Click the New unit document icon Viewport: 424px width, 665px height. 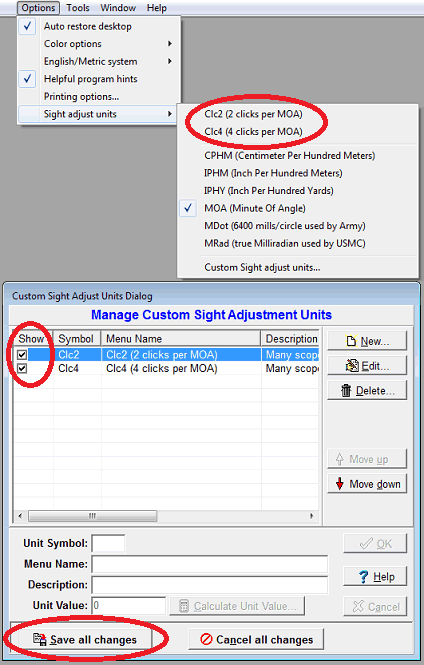pyautogui.click(x=351, y=341)
